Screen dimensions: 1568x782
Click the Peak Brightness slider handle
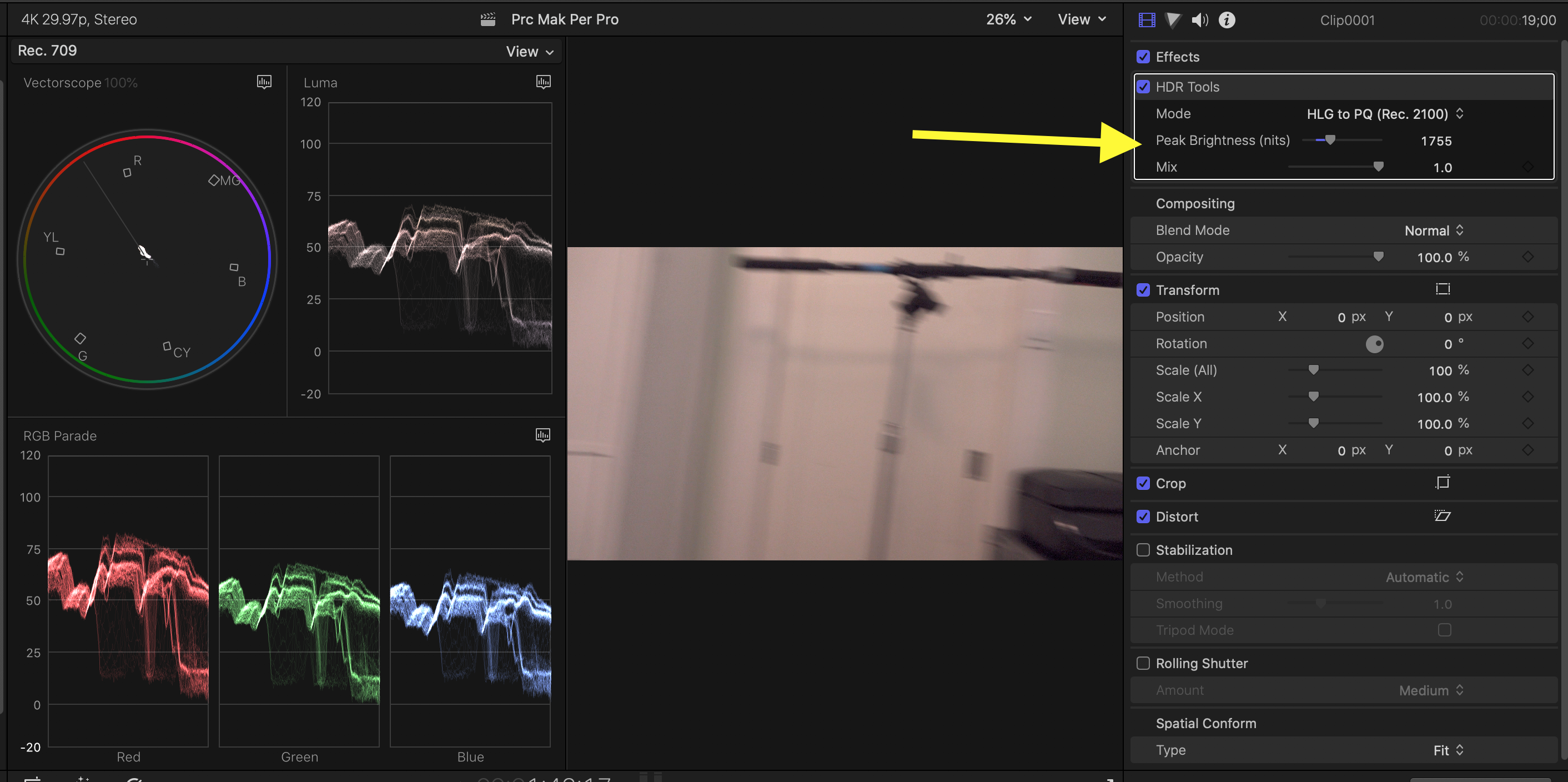point(1330,140)
